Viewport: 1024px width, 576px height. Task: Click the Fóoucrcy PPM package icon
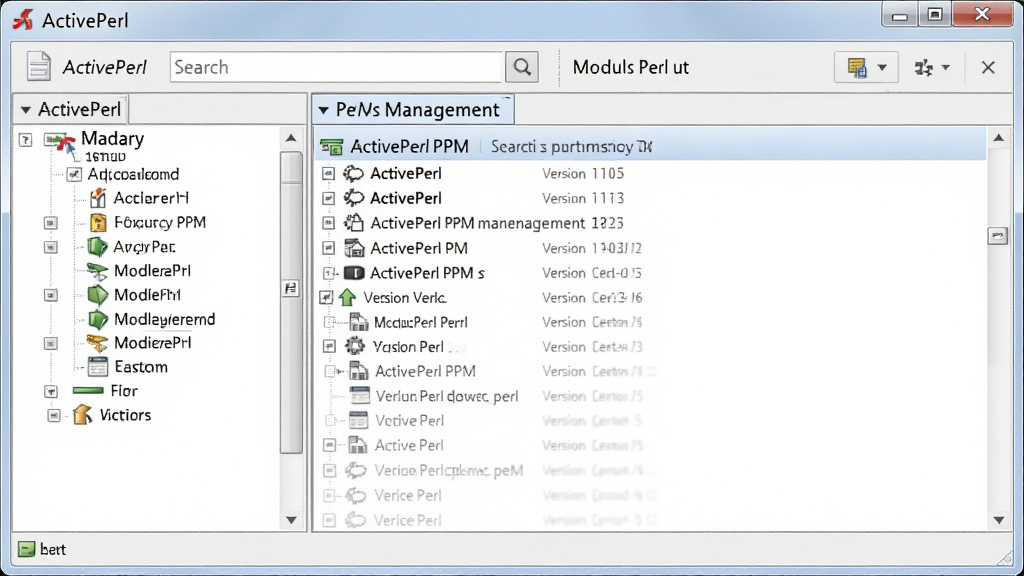[98, 223]
